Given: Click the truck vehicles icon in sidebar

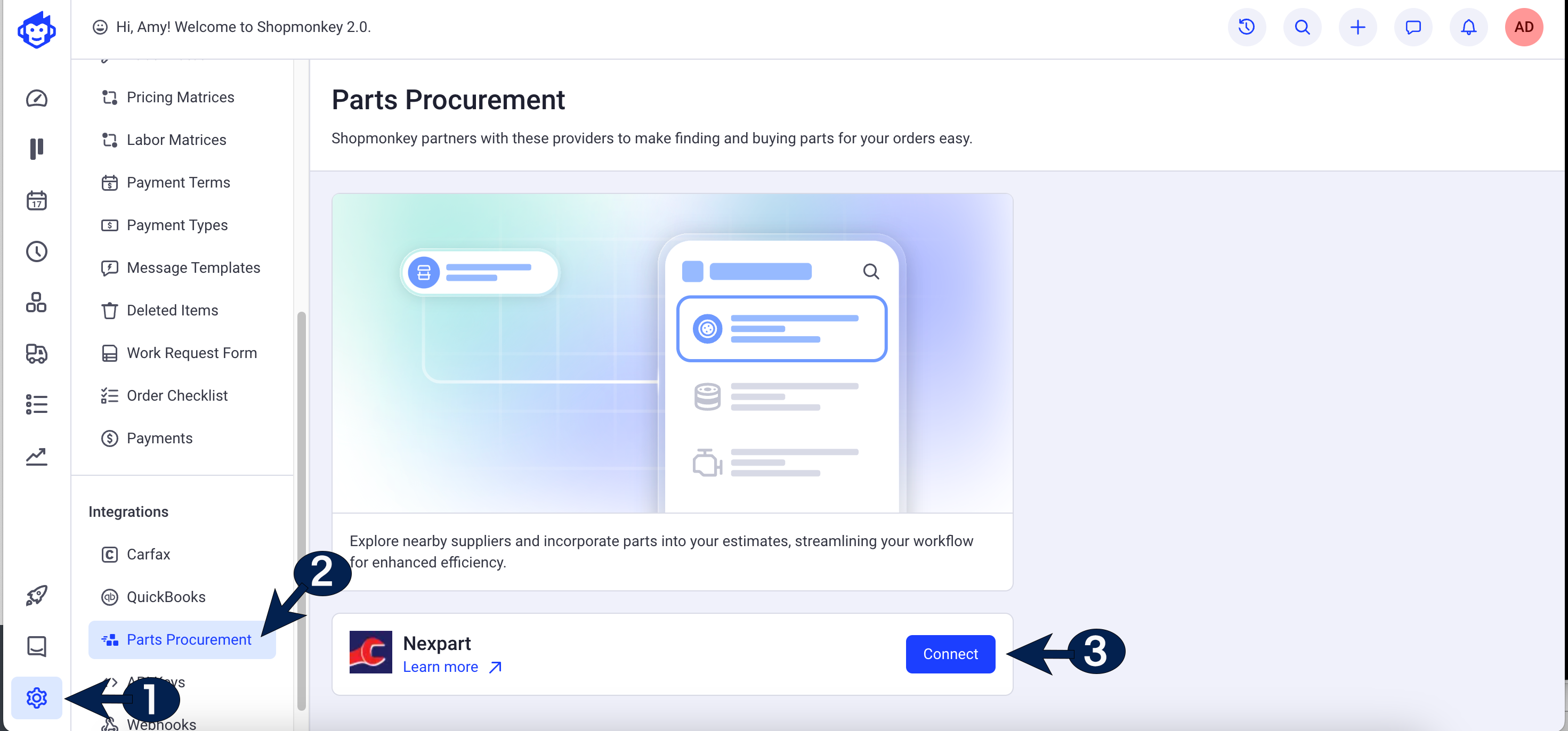Looking at the screenshot, I should (x=37, y=353).
